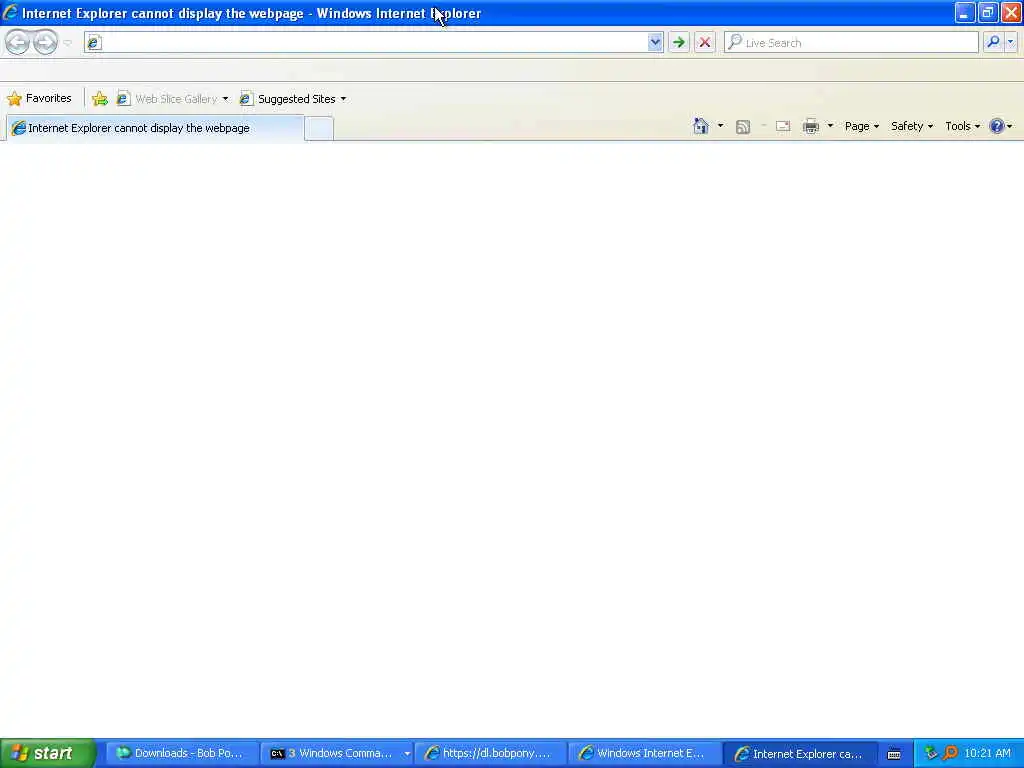Viewport: 1024px width, 768px height.
Task: Open the Web Slice Gallery link
Action: (167, 99)
